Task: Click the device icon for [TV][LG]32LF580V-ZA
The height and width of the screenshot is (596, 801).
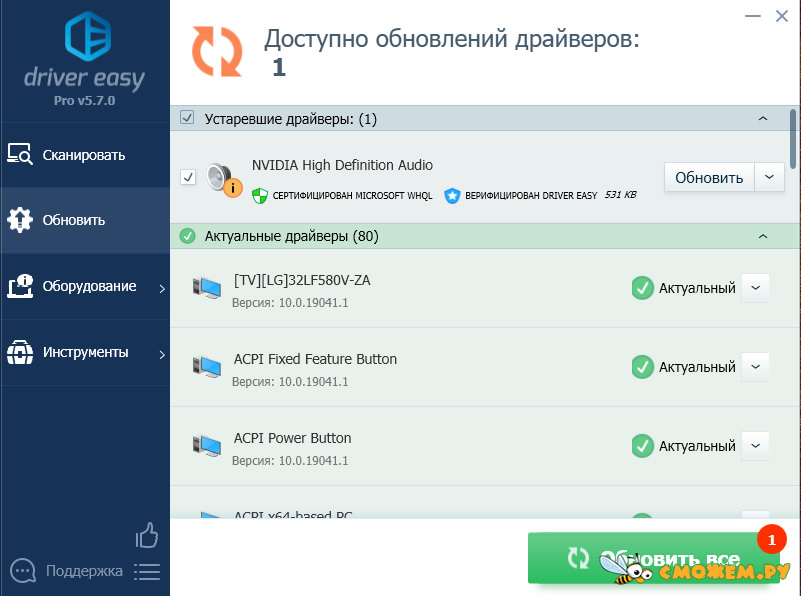Action: pos(207,288)
